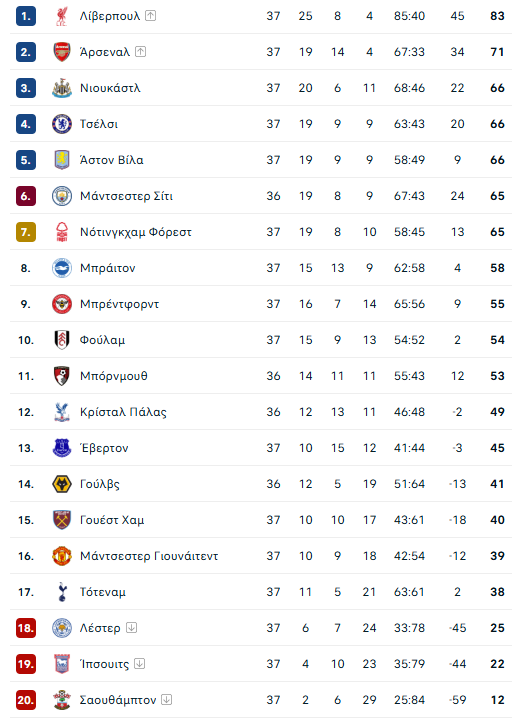Click promotion arrow icon beside Λίβερπουλ

coord(150,16)
